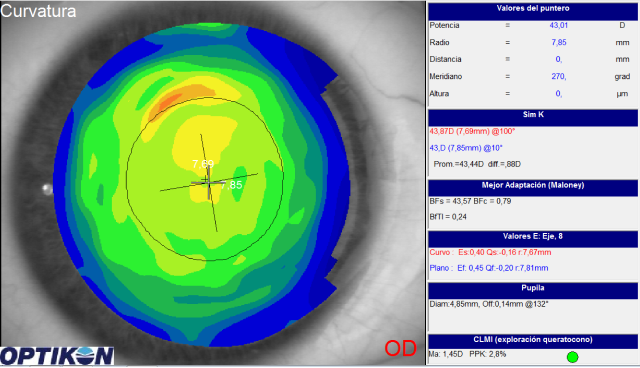This screenshot has width=640, height=368.
Task: Click the Meridiano value 270,
Action: pos(558,76)
